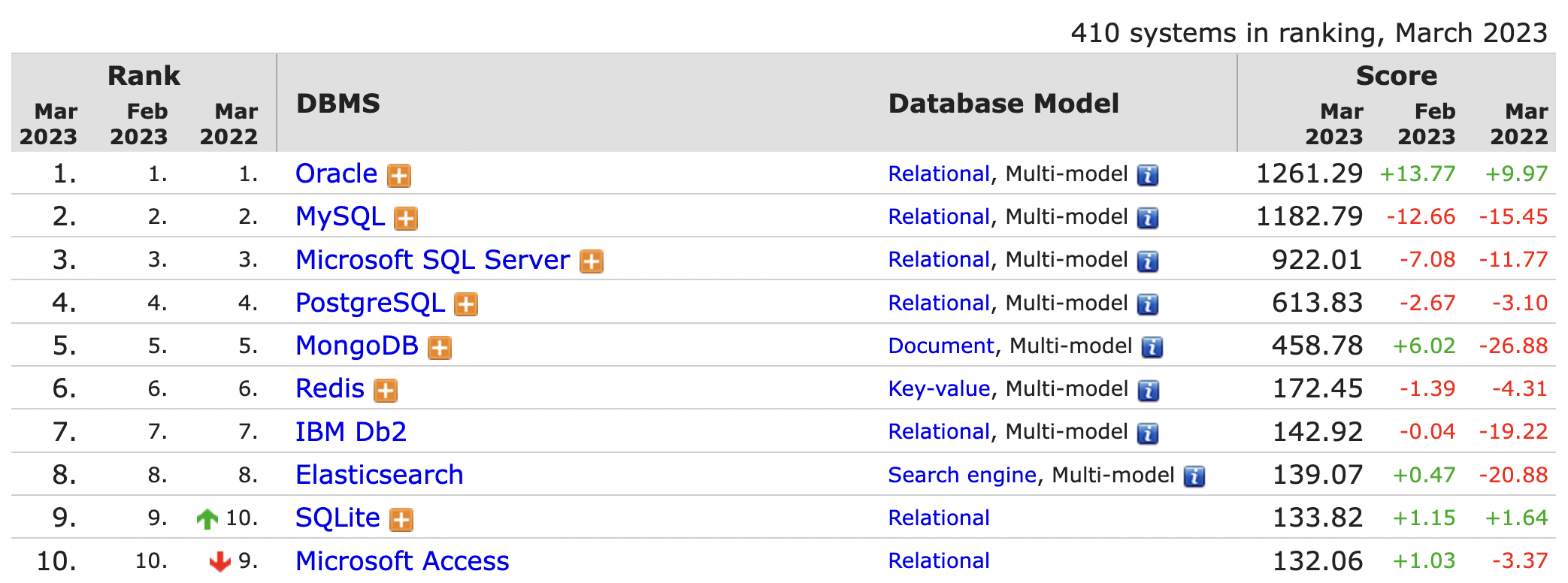Image resolution: width=1568 pixels, height=583 pixels.
Task: Click the DBMS column header
Action: (338, 104)
